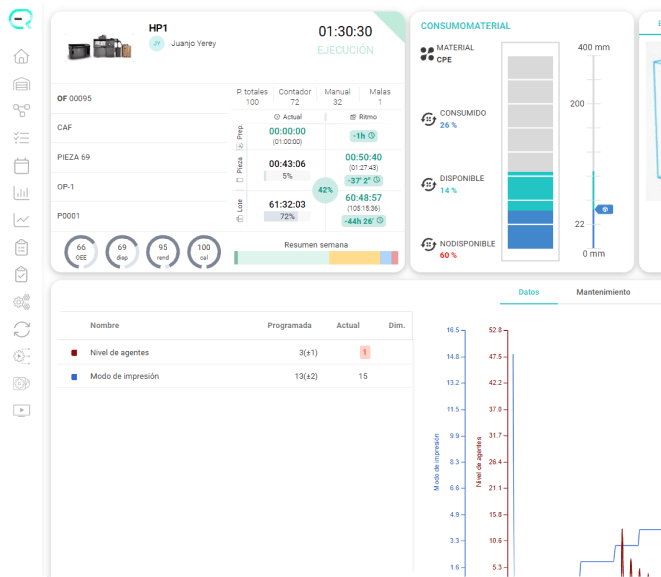The height and width of the screenshot is (577, 661).
Task: Switch to the Mantenimiento tab
Action: click(x=603, y=292)
